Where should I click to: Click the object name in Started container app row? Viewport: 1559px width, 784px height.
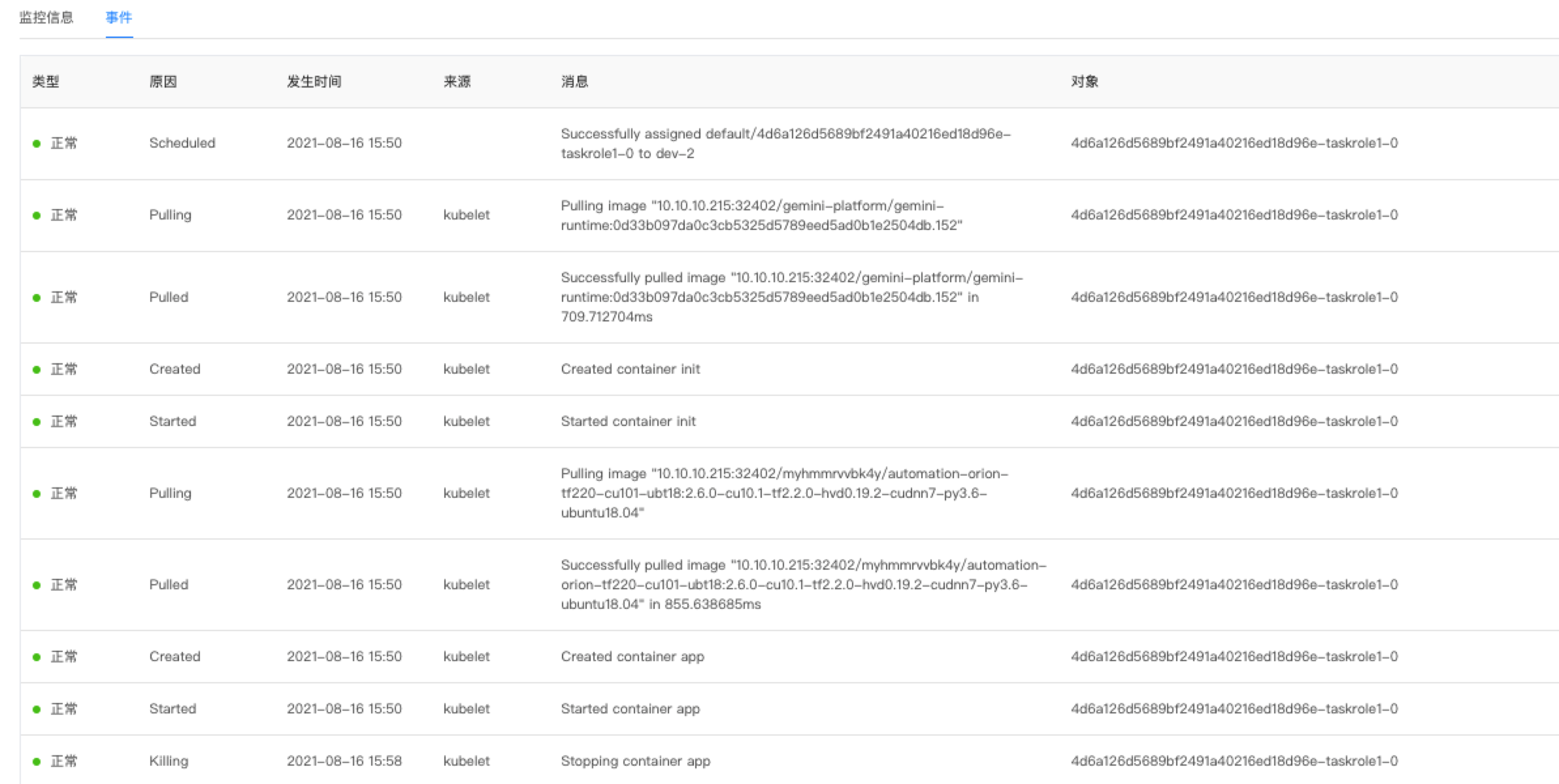click(1234, 709)
